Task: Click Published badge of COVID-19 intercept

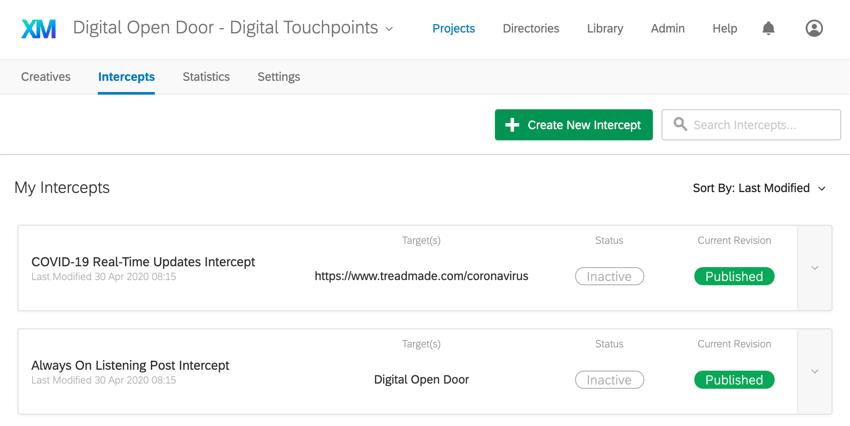Action: point(734,276)
